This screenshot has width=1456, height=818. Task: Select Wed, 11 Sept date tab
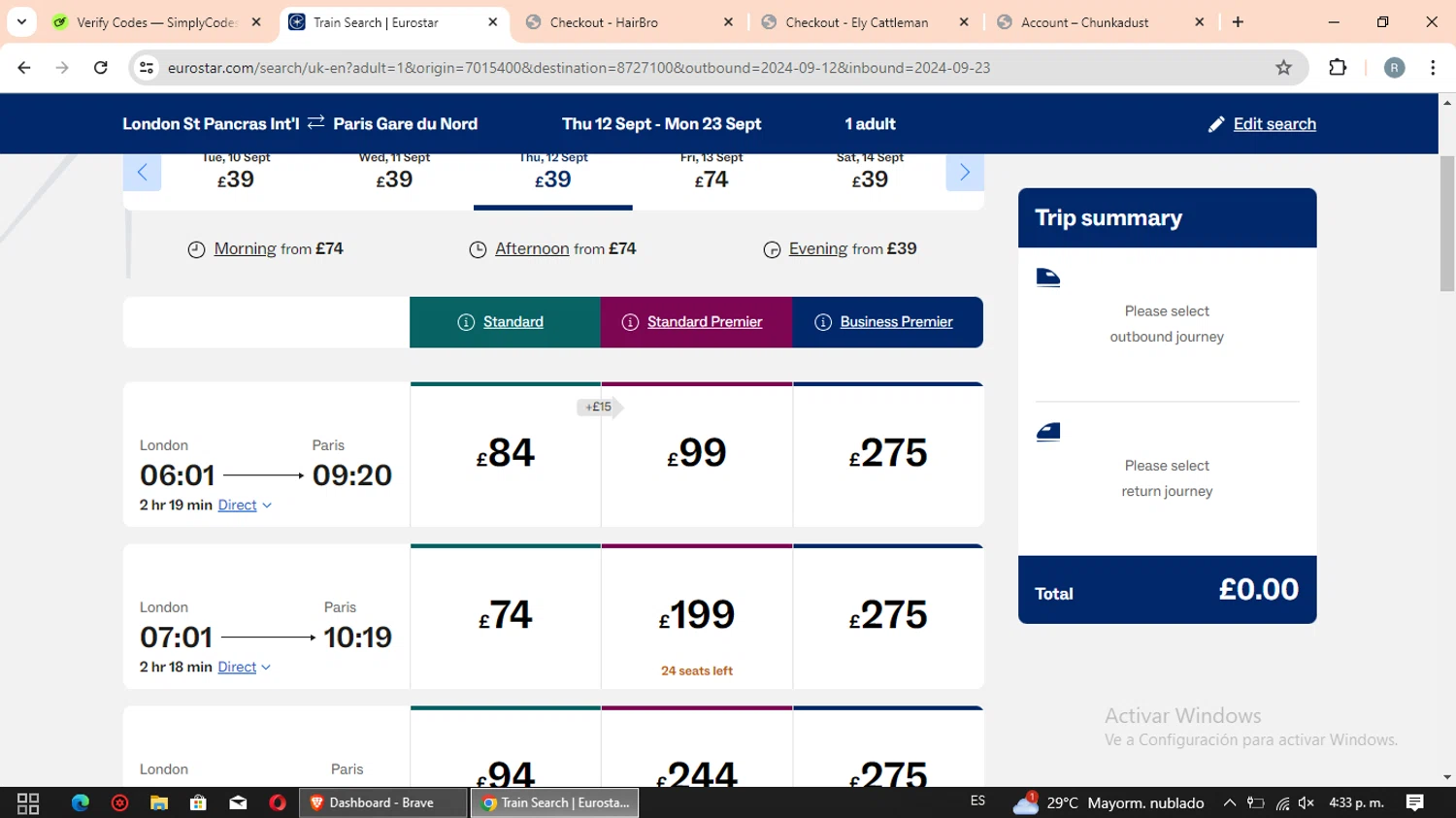pos(394,173)
